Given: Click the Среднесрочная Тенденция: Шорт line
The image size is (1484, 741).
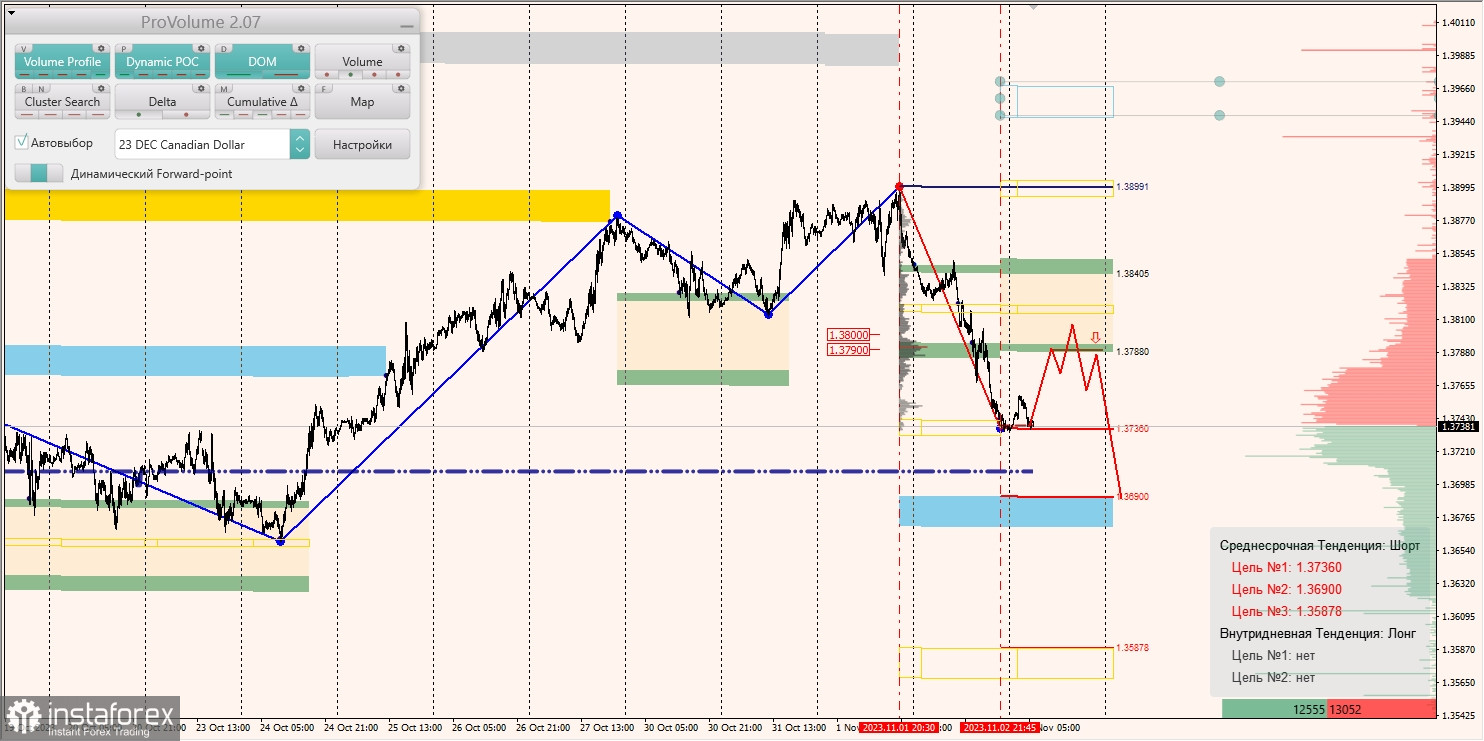Looking at the screenshot, I should coord(1319,545).
